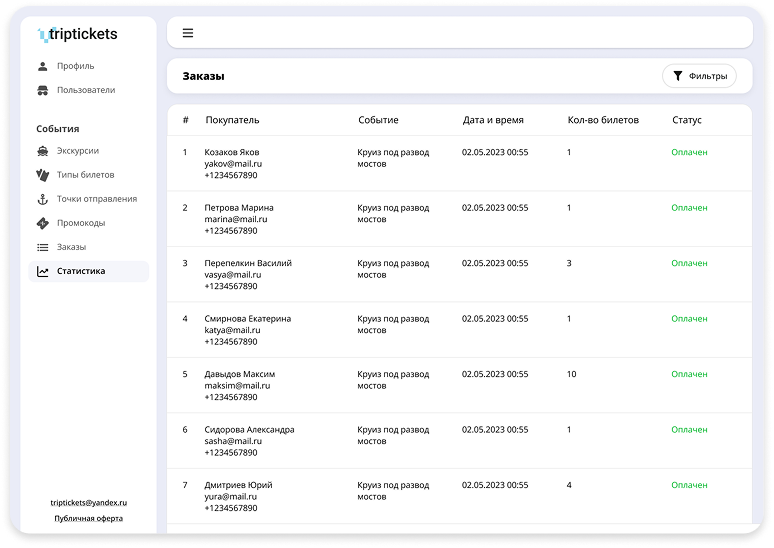Click the Пользователи users icon
774x548 pixels.
pos(43,90)
